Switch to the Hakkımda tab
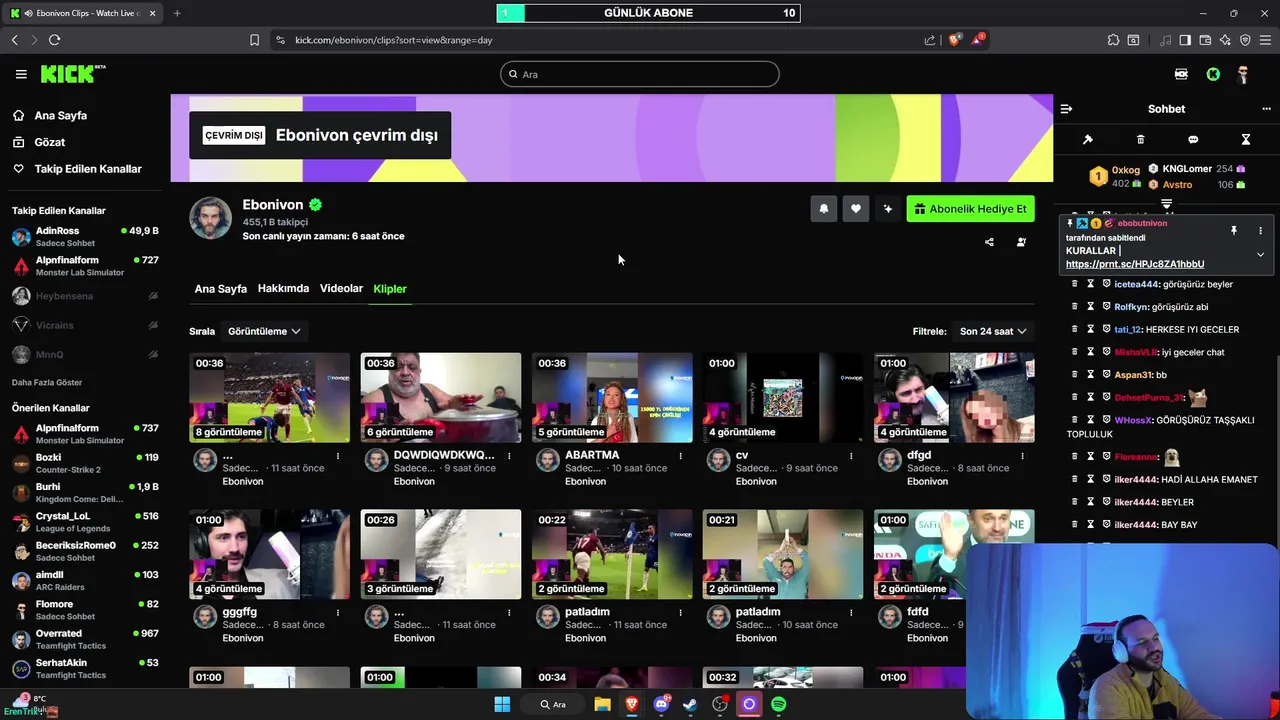The width and height of the screenshot is (1280, 720). pos(283,289)
